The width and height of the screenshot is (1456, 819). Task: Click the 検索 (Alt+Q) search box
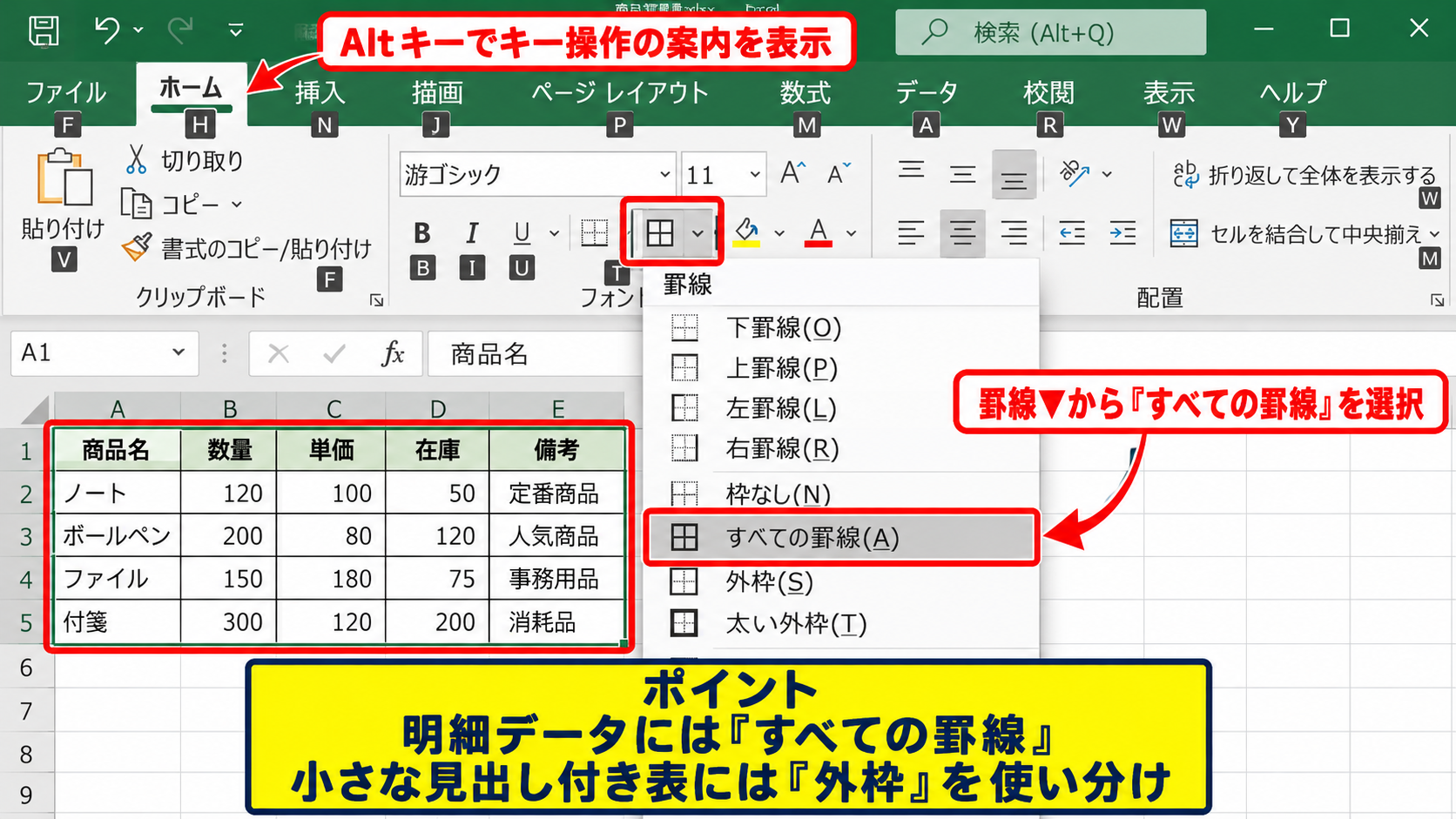click(x=1050, y=32)
